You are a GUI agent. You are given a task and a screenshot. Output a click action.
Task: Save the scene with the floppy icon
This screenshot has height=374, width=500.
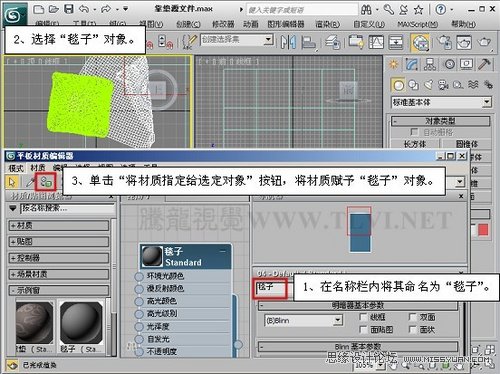(x=69, y=9)
